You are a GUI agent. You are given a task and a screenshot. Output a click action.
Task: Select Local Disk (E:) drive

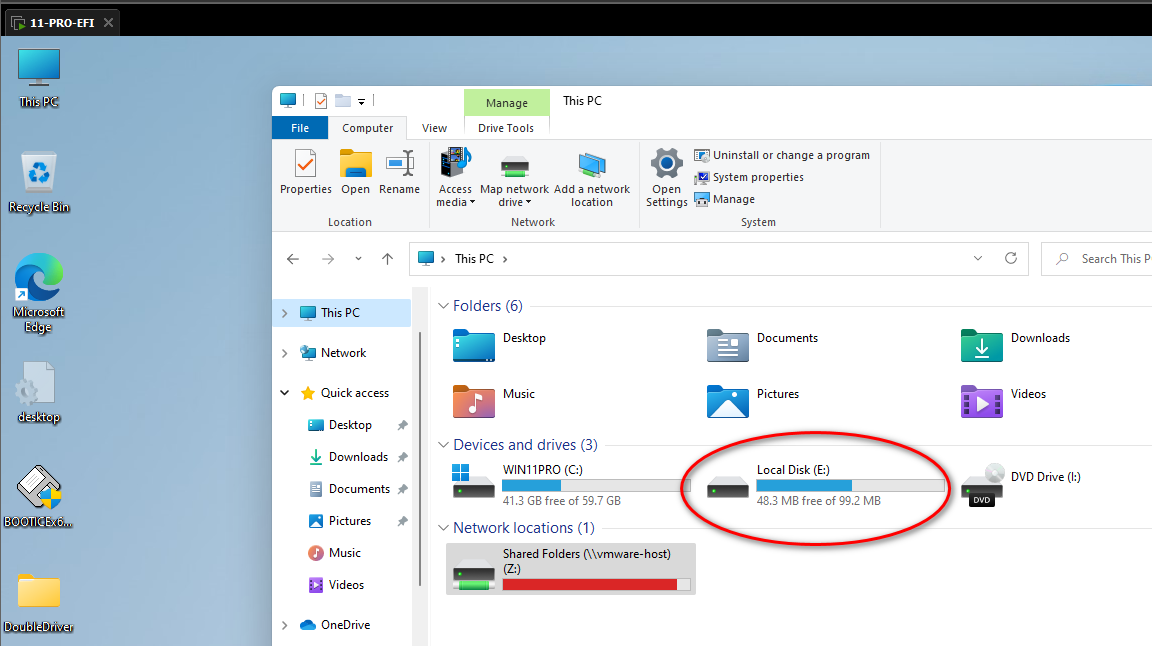pyautogui.click(x=825, y=485)
